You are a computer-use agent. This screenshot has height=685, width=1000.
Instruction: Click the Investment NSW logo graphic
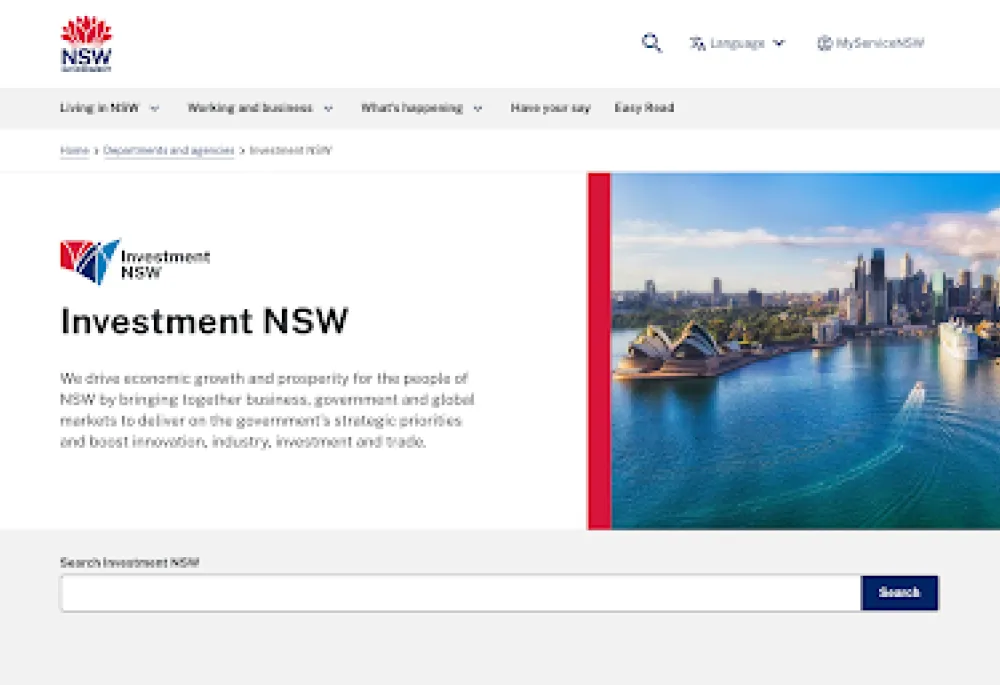tap(135, 261)
